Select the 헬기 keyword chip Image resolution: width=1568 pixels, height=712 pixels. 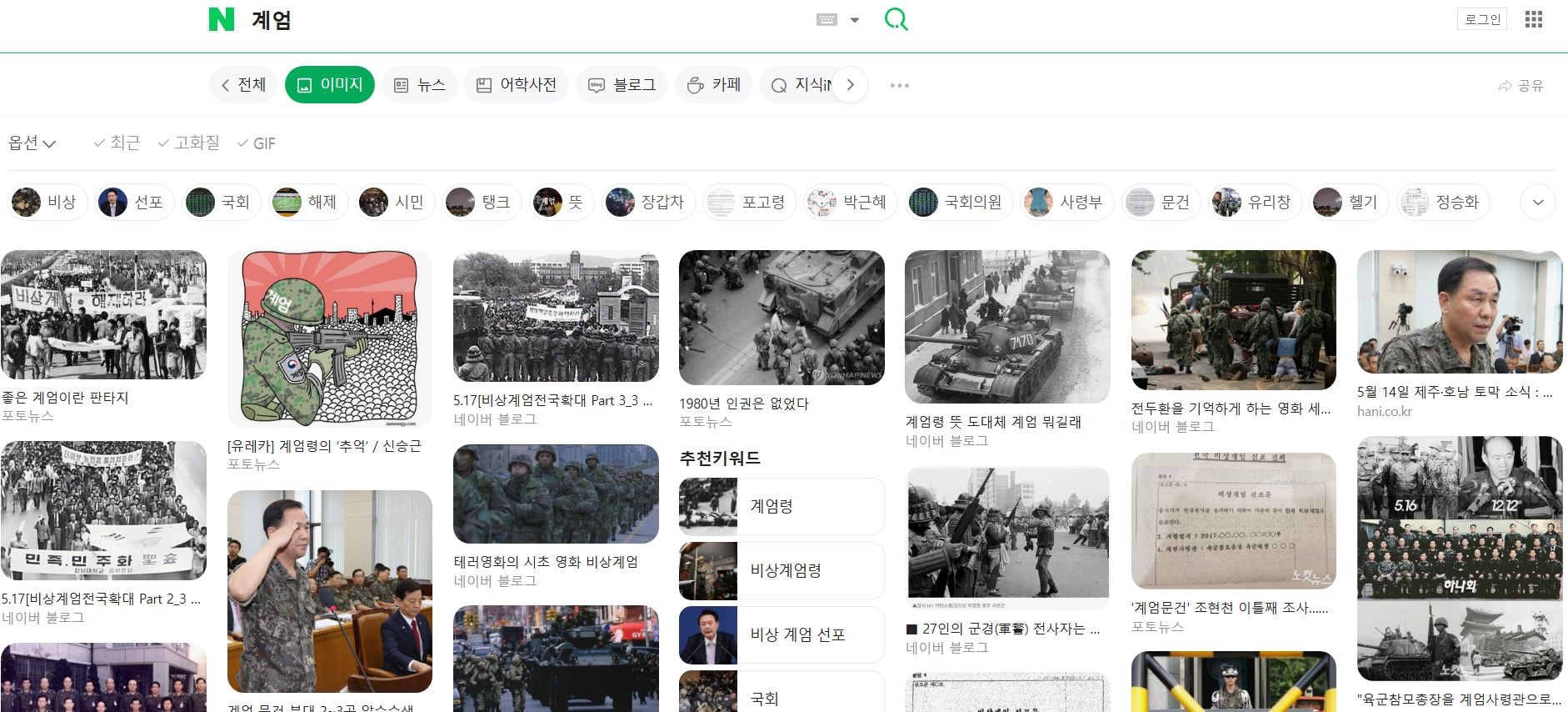(1349, 203)
